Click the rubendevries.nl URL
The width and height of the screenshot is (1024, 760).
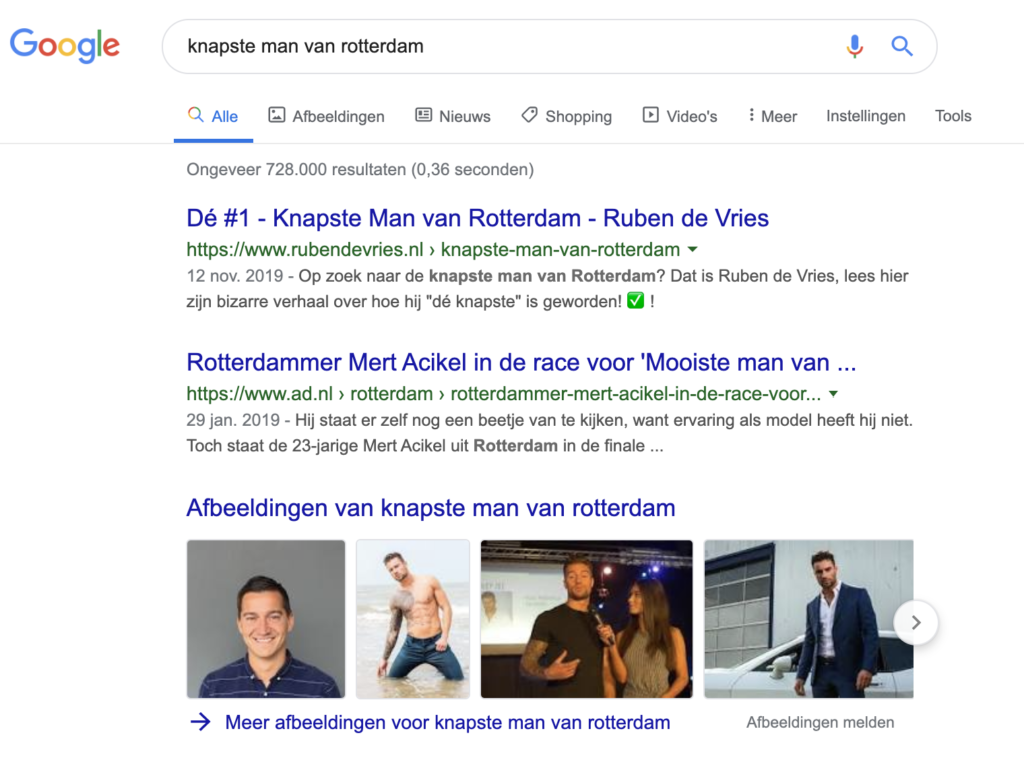coord(433,249)
